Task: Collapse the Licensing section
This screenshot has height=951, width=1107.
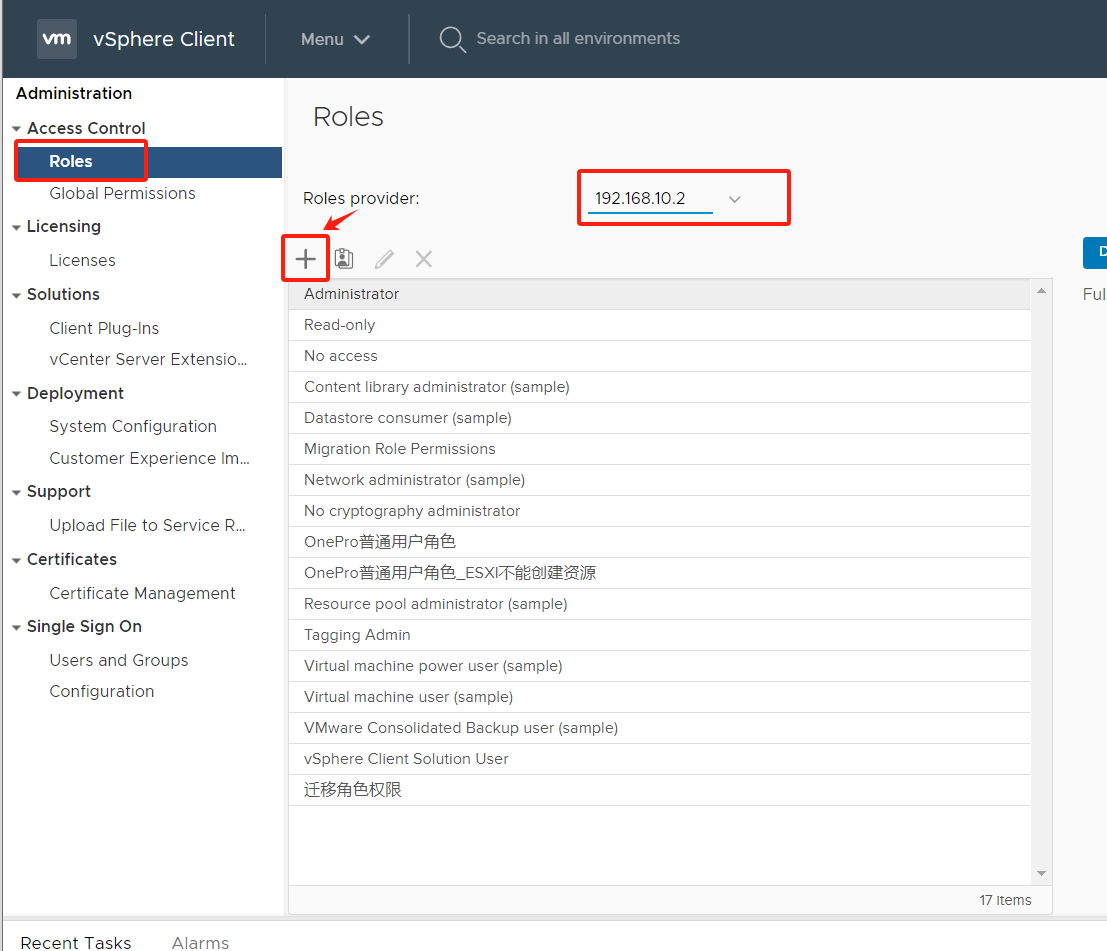Action: coord(16,227)
